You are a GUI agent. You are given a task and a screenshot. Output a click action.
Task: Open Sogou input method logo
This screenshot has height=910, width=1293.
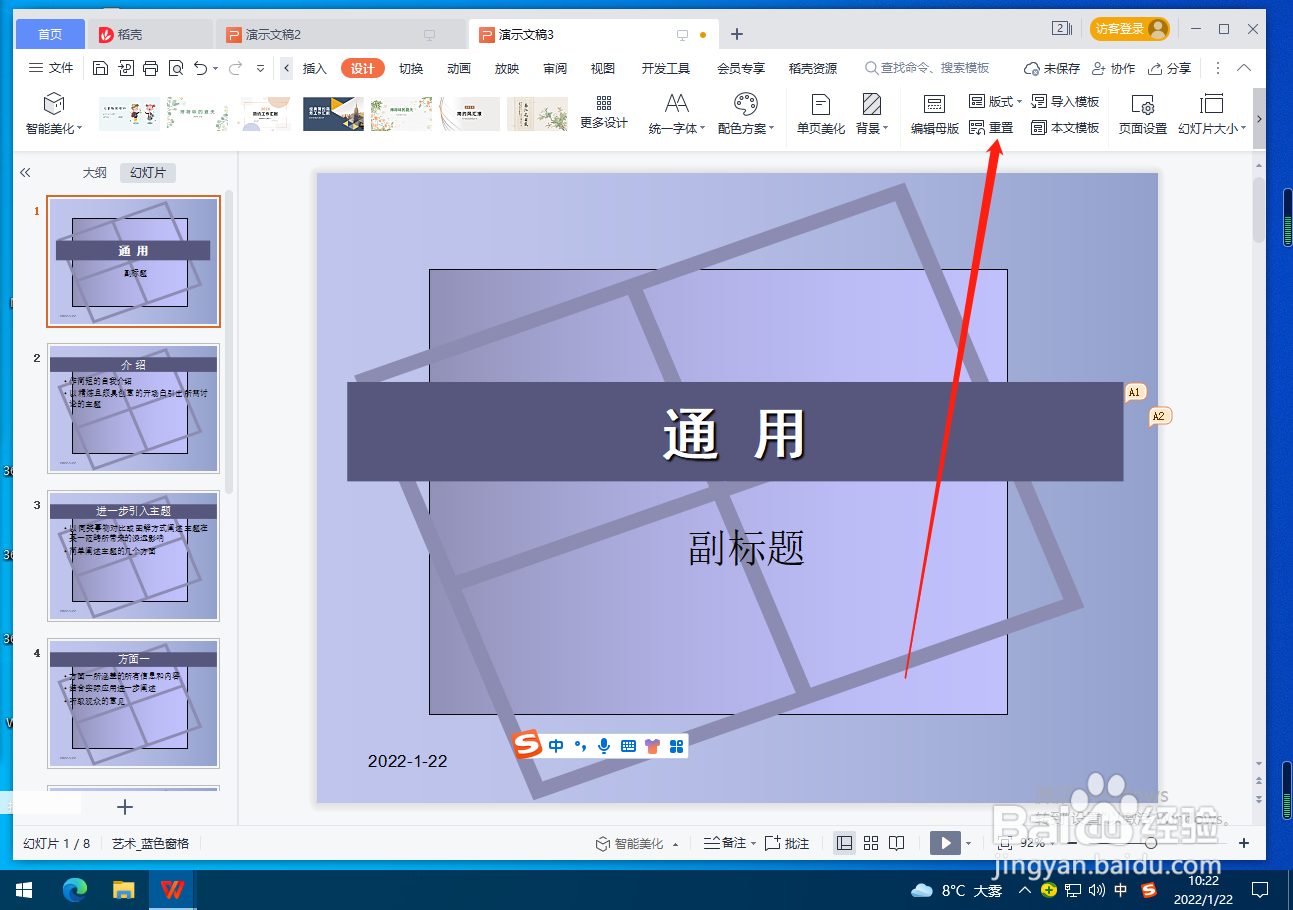[x=527, y=745]
